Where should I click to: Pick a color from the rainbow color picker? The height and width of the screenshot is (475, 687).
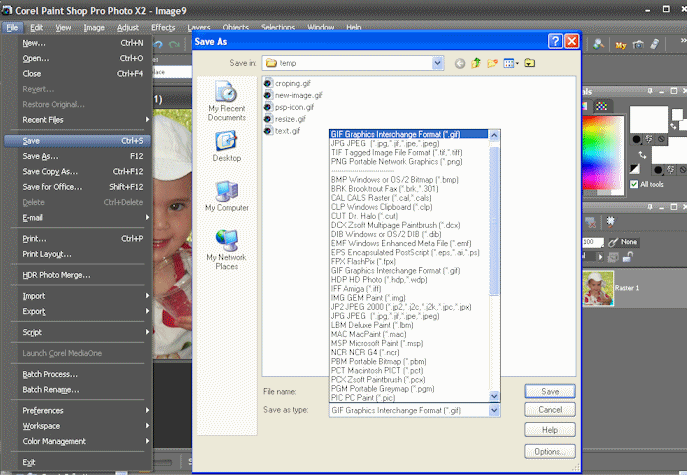(x=603, y=153)
